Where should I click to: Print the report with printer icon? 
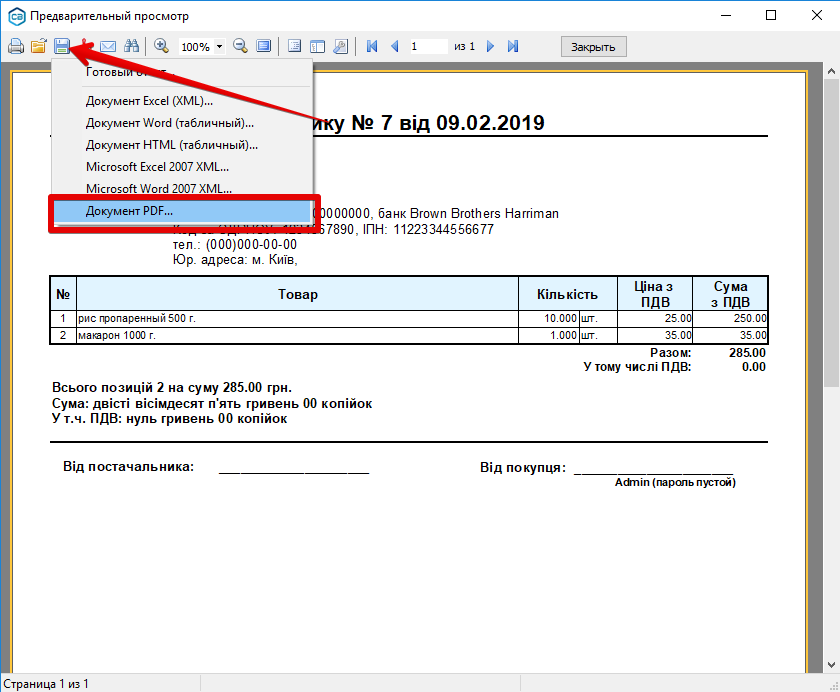click(16, 47)
